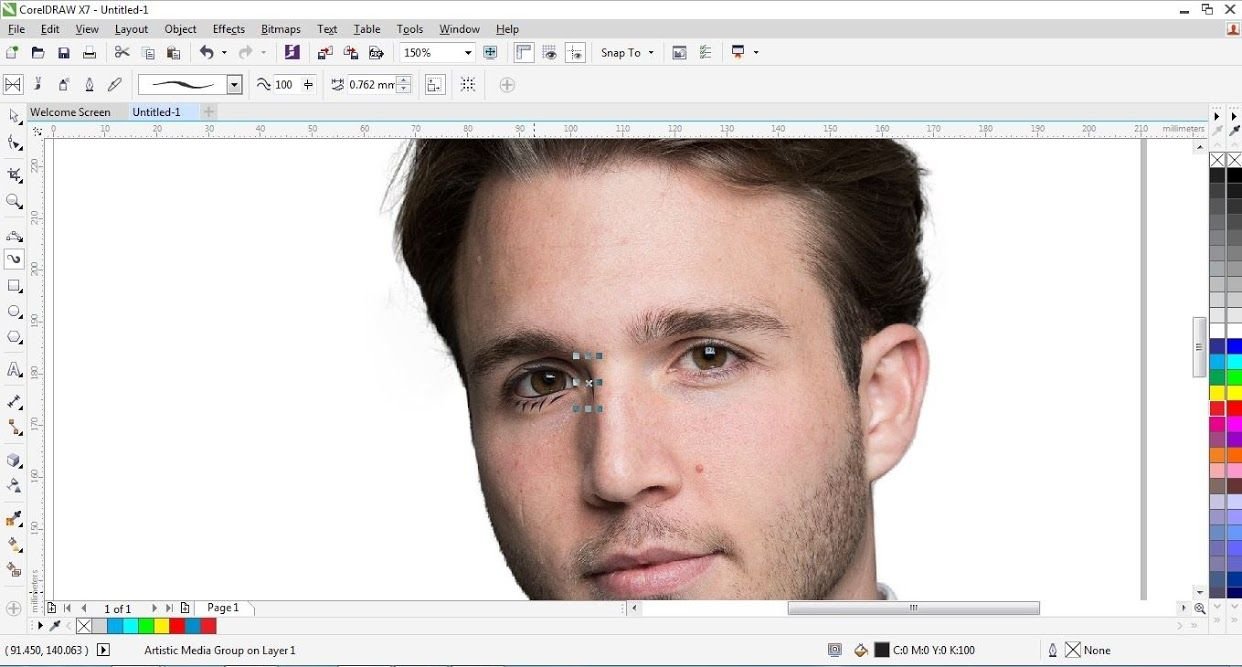Select the Pressure artistic media mode
The width and height of the screenshot is (1242, 667).
pyautogui.click(x=115, y=85)
